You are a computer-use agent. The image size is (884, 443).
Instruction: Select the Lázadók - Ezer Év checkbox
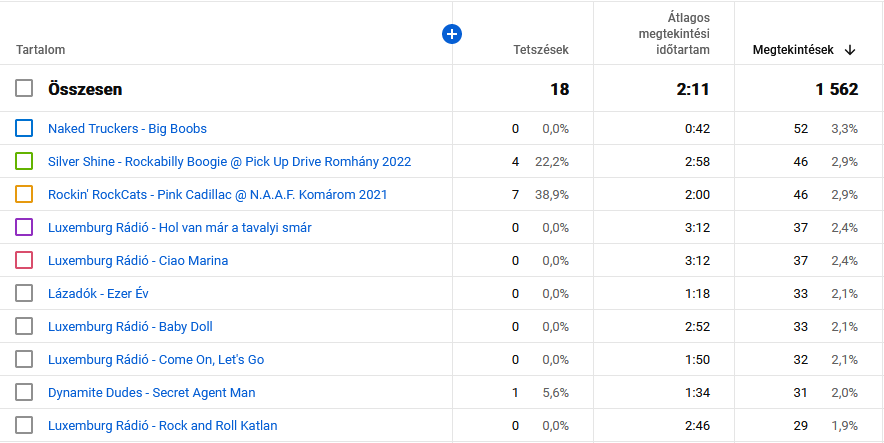click(x=25, y=293)
